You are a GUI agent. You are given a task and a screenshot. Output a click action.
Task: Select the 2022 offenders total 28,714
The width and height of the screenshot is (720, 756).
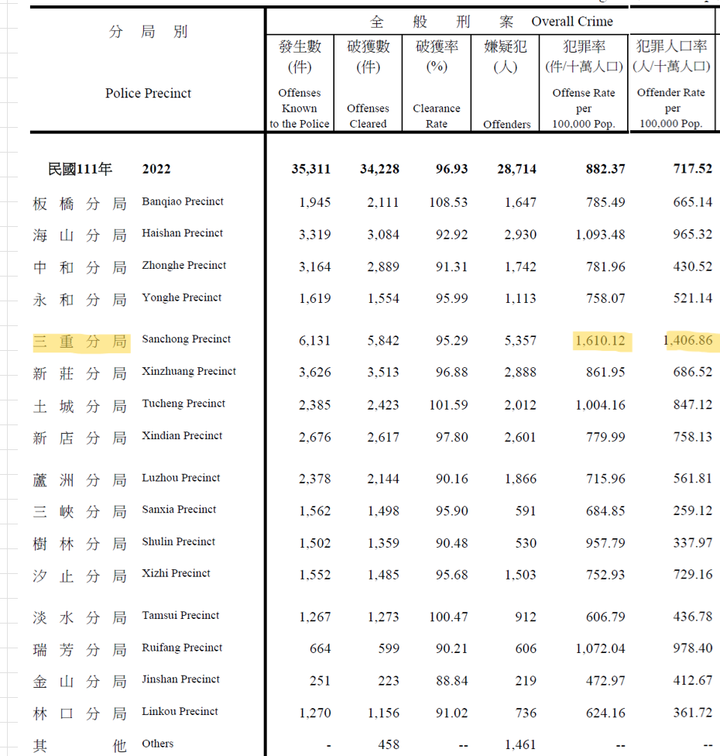click(x=517, y=169)
